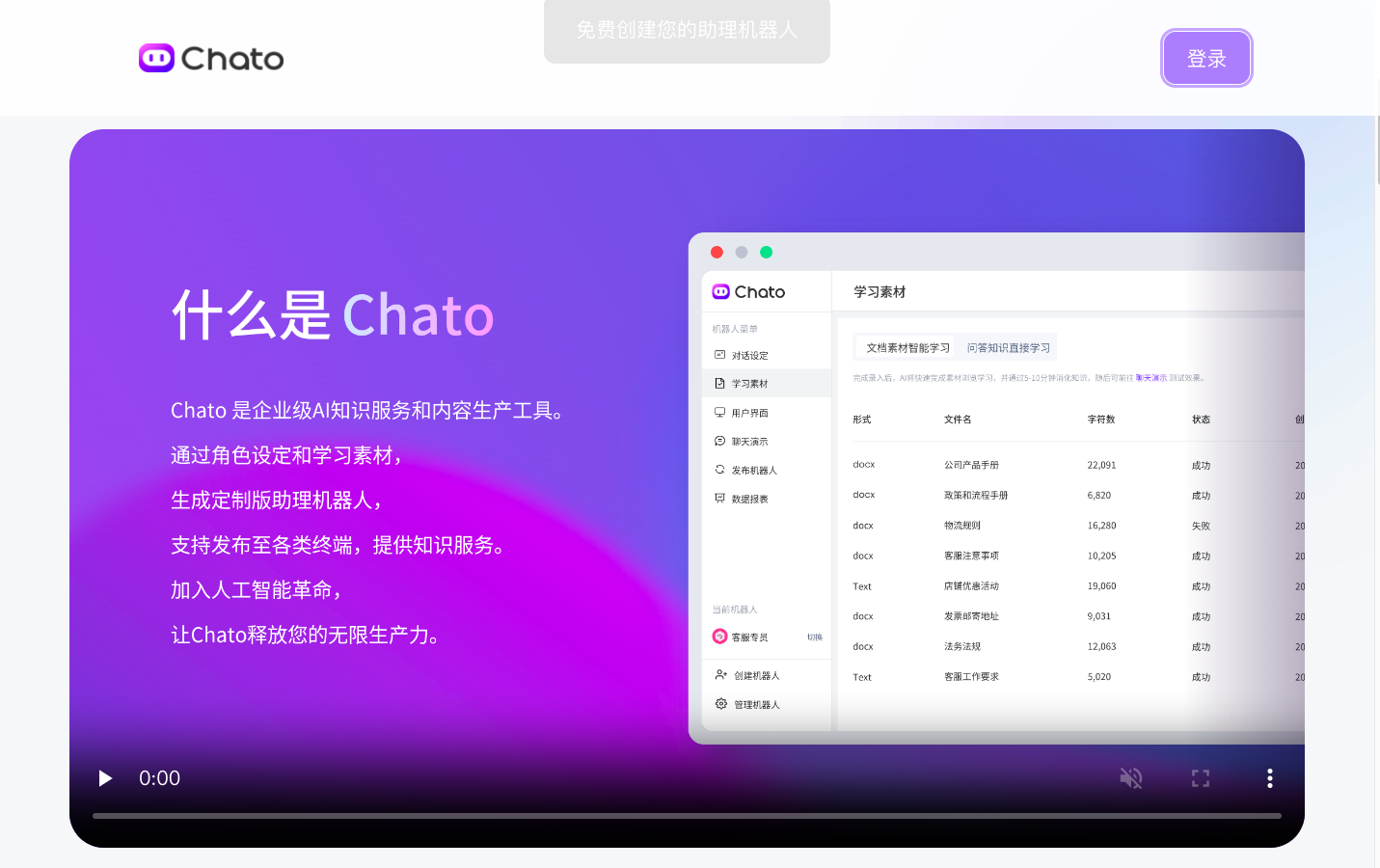Click the 客服专员 robot avatar icon
Viewport: 1380px width, 868px height.
[x=719, y=637]
